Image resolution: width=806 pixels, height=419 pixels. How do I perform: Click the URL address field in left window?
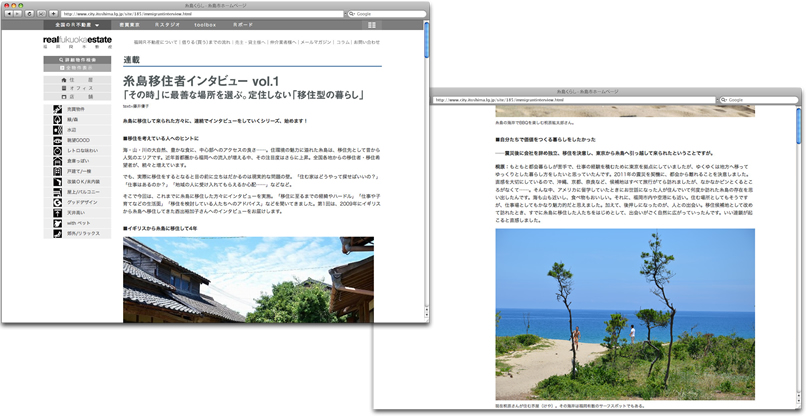202,14
